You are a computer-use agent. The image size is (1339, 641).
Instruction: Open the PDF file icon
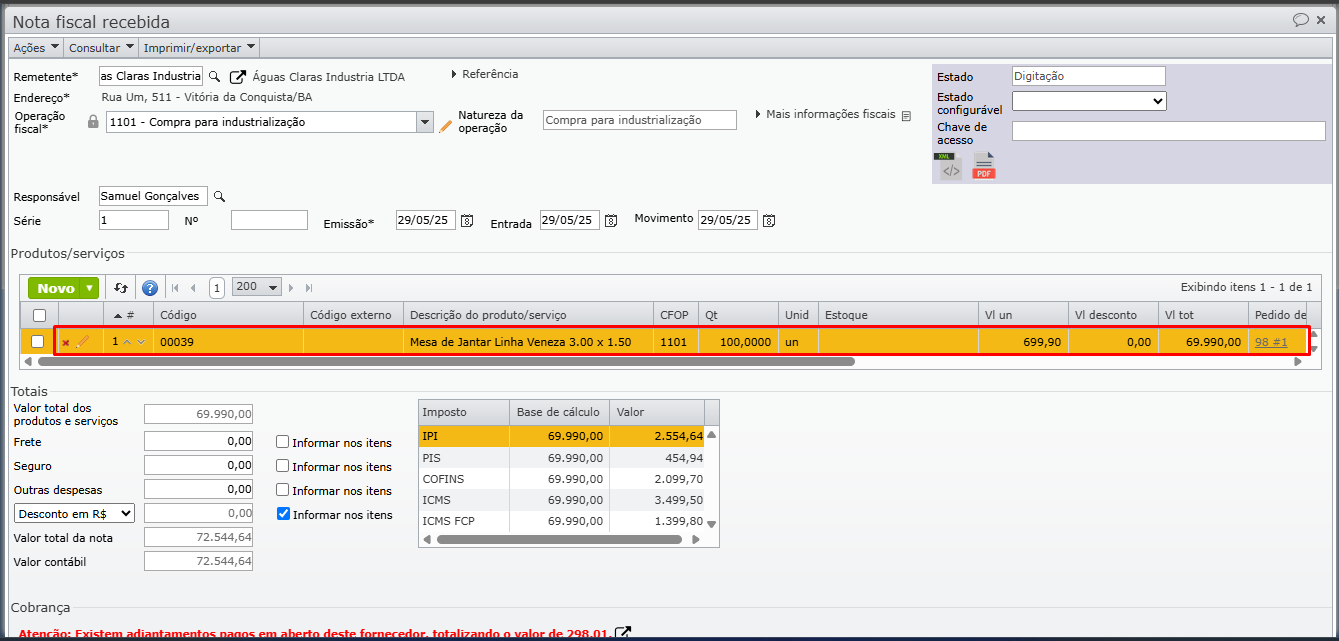tap(984, 166)
